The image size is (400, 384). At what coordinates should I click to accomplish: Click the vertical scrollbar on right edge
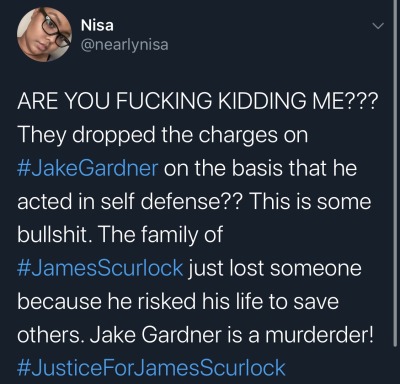pyautogui.click(x=396, y=173)
